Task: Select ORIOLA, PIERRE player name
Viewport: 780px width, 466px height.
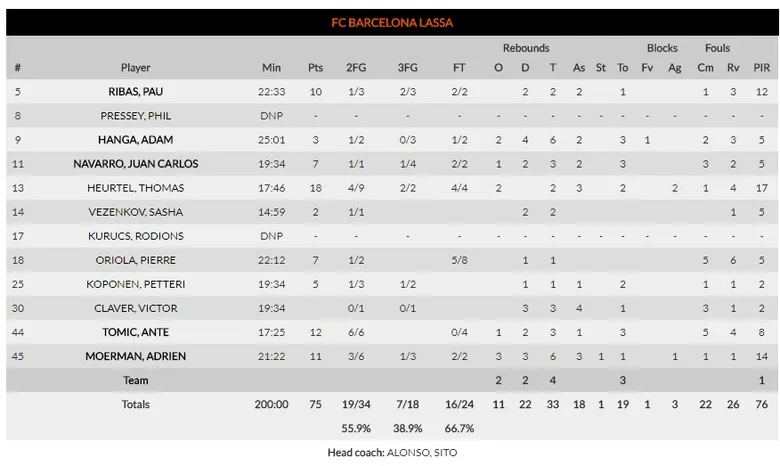Action: (x=136, y=260)
